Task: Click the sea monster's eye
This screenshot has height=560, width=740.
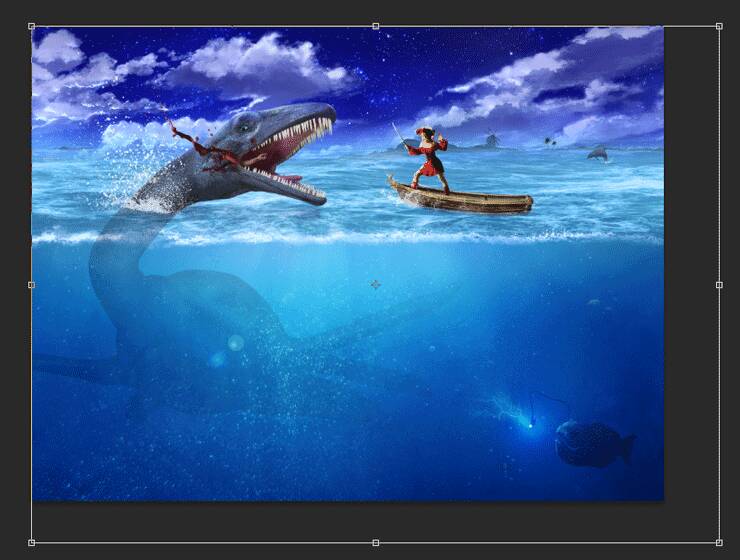Action: pos(247,128)
